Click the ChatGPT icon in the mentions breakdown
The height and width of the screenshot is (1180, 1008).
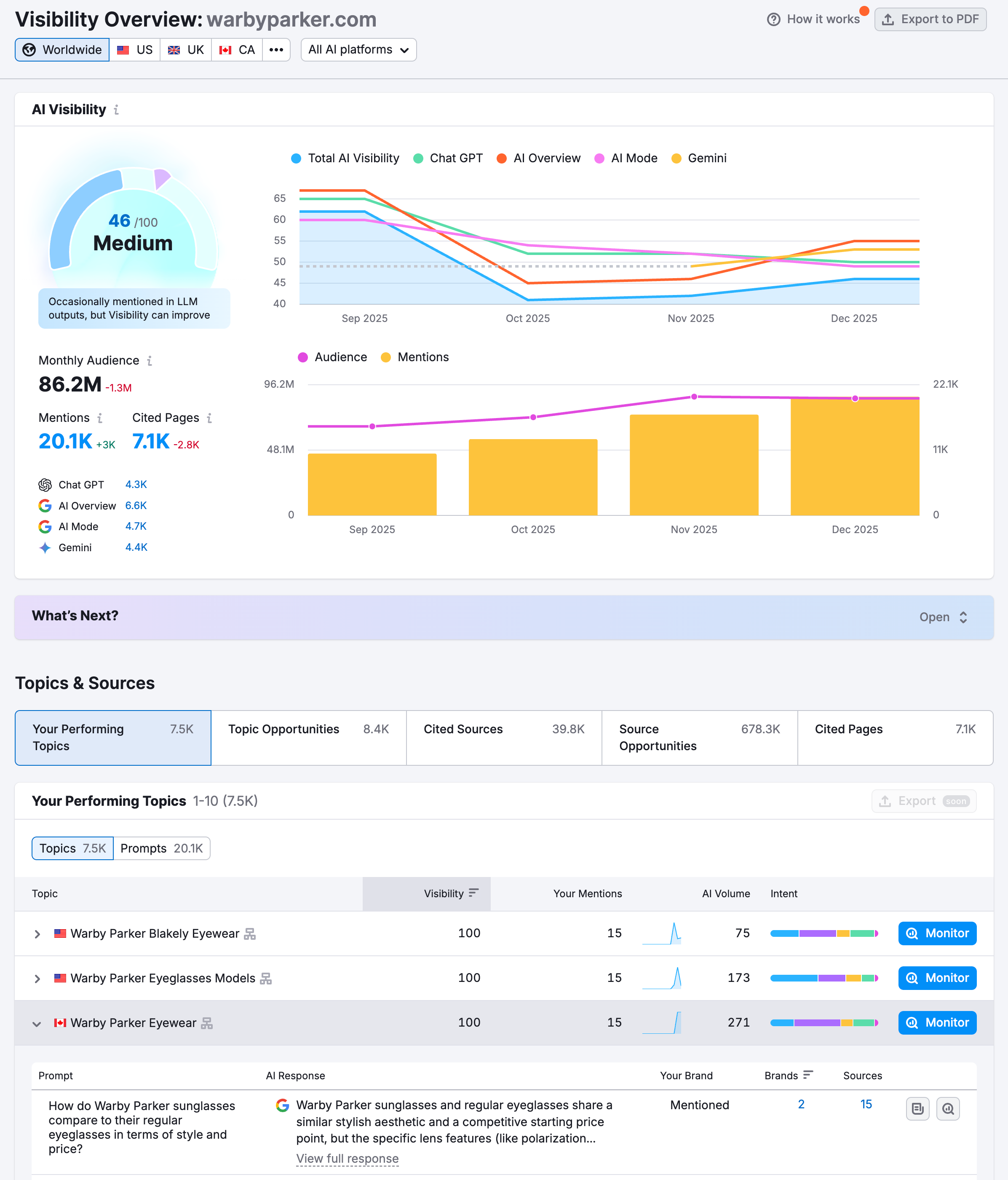click(45, 485)
